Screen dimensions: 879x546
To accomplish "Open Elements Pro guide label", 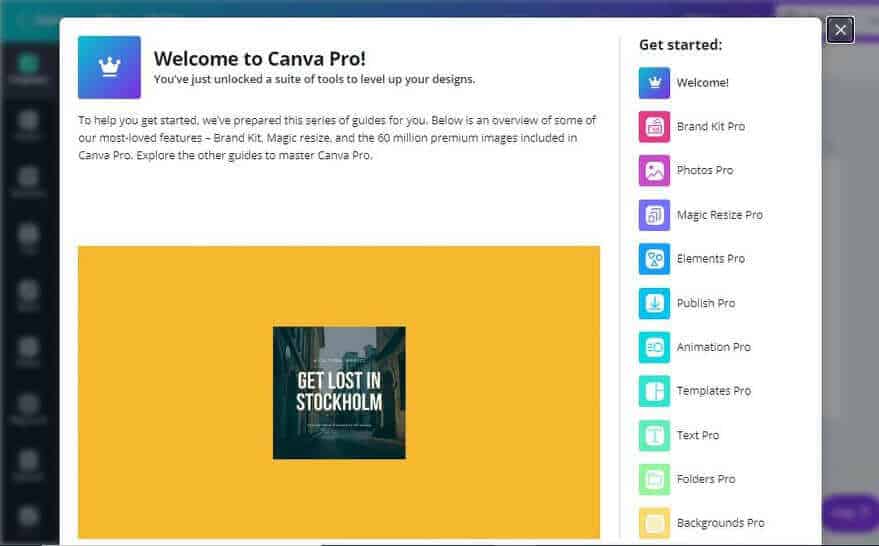I will coord(711,259).
